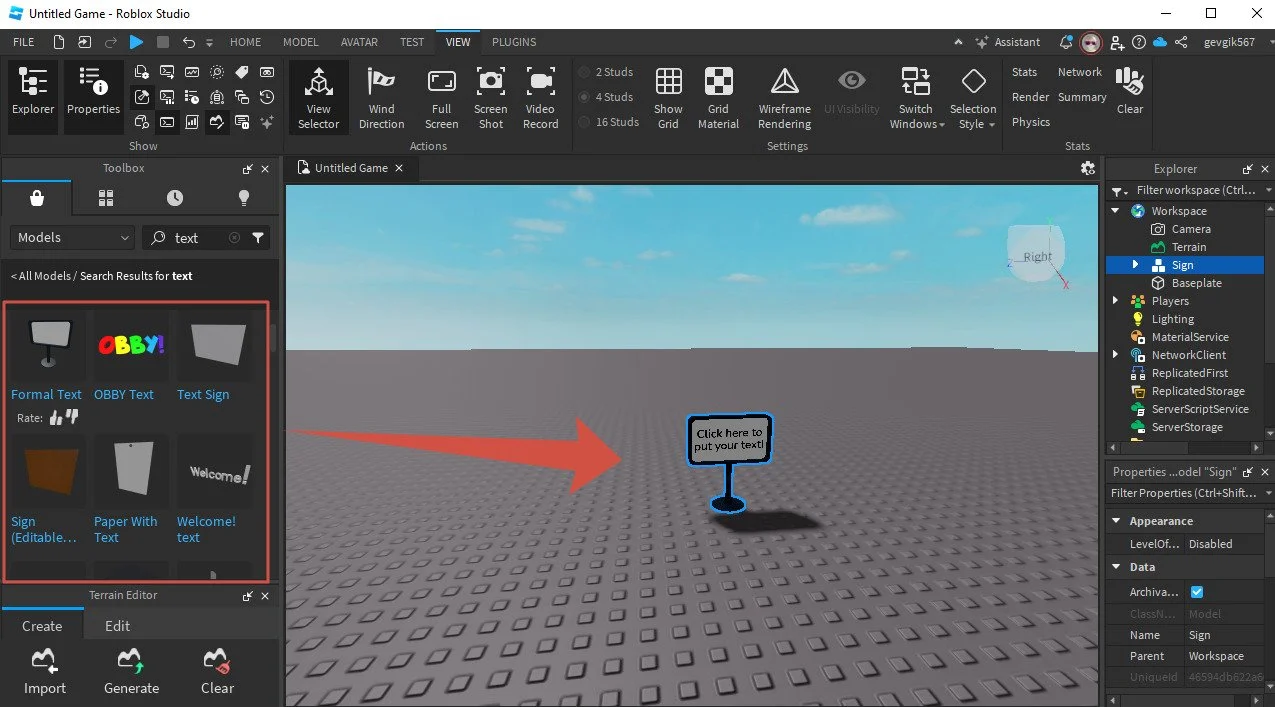Toggle Stats display
This screenshot has height=707, width=1275.
point(1024,72)
